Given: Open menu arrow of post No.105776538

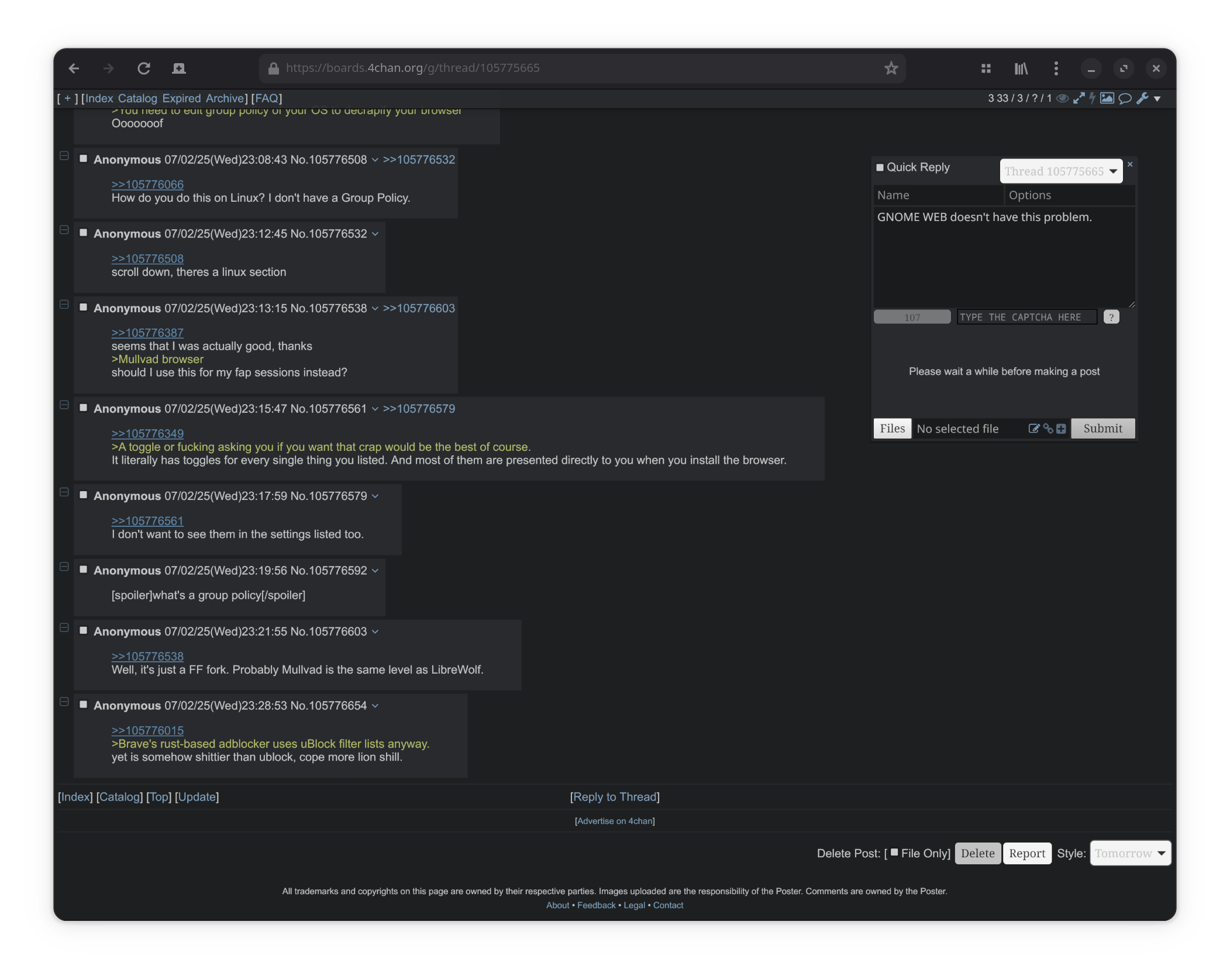Looking at the screenshot, I should click(x=375, y=309).
